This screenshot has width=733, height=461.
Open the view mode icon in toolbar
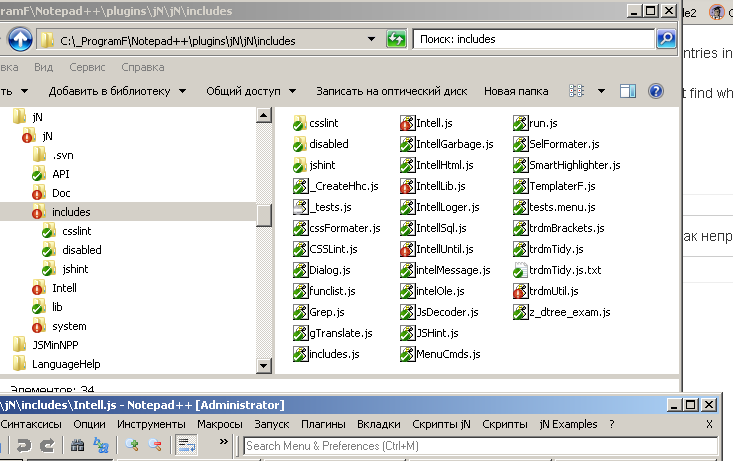(576, 91)
